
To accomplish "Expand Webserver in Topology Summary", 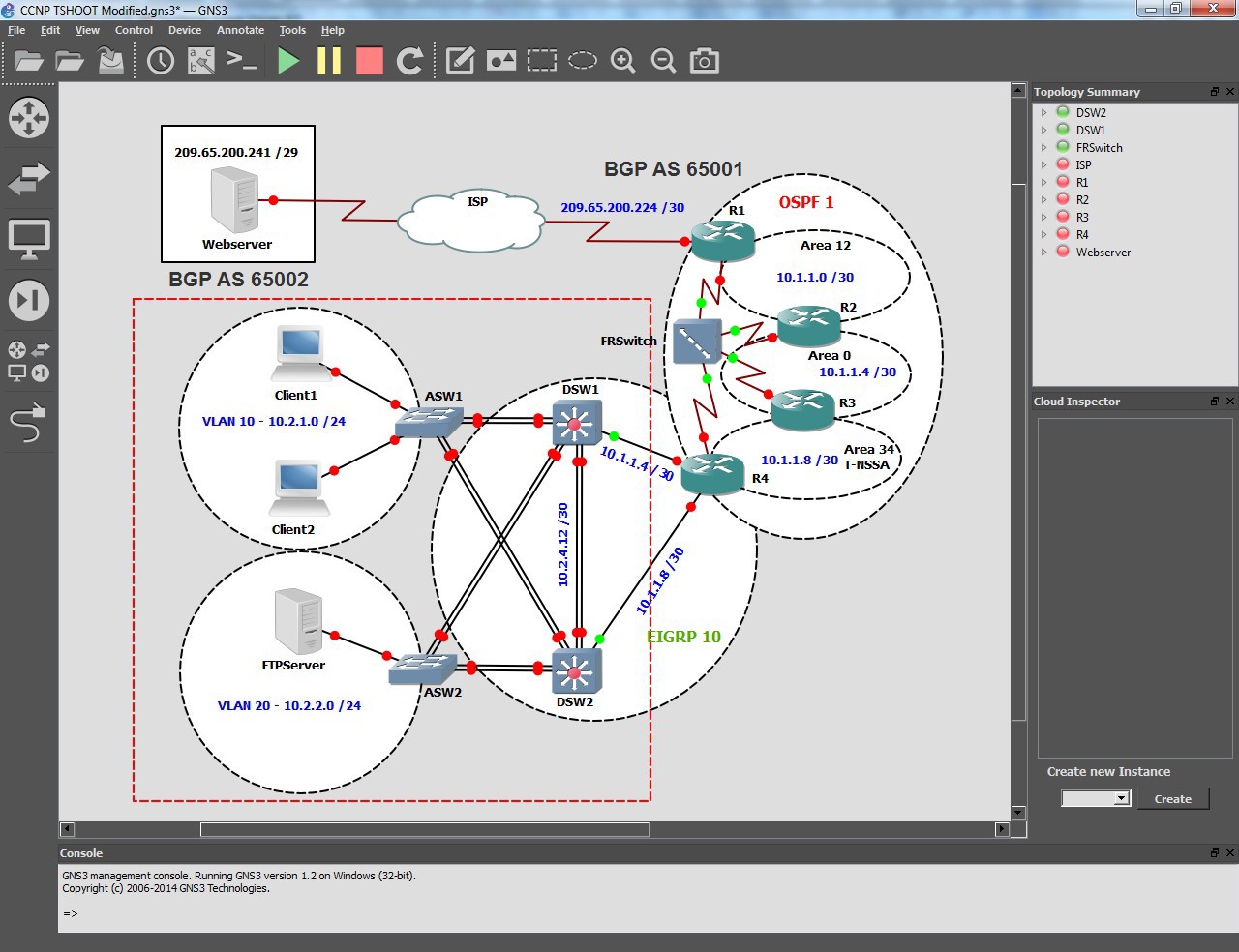I will 1043,253.
